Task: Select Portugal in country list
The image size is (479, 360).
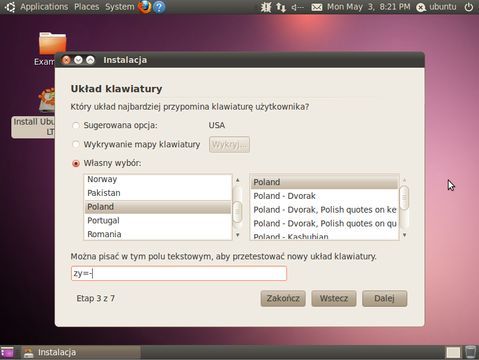Action: coord(158,221)
